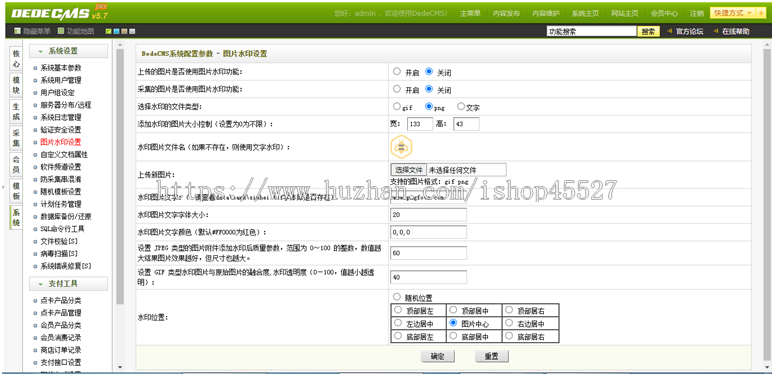Viewport: 774px width, 376px height.
Task: Open 数据库备份/还原 in sidebar
Action: 66,216
